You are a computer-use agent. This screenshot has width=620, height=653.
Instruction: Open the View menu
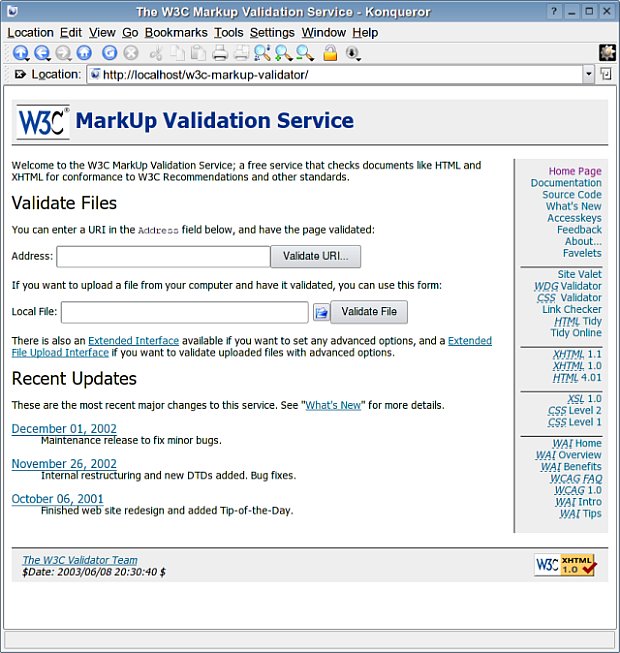click(x=102, y=32)
